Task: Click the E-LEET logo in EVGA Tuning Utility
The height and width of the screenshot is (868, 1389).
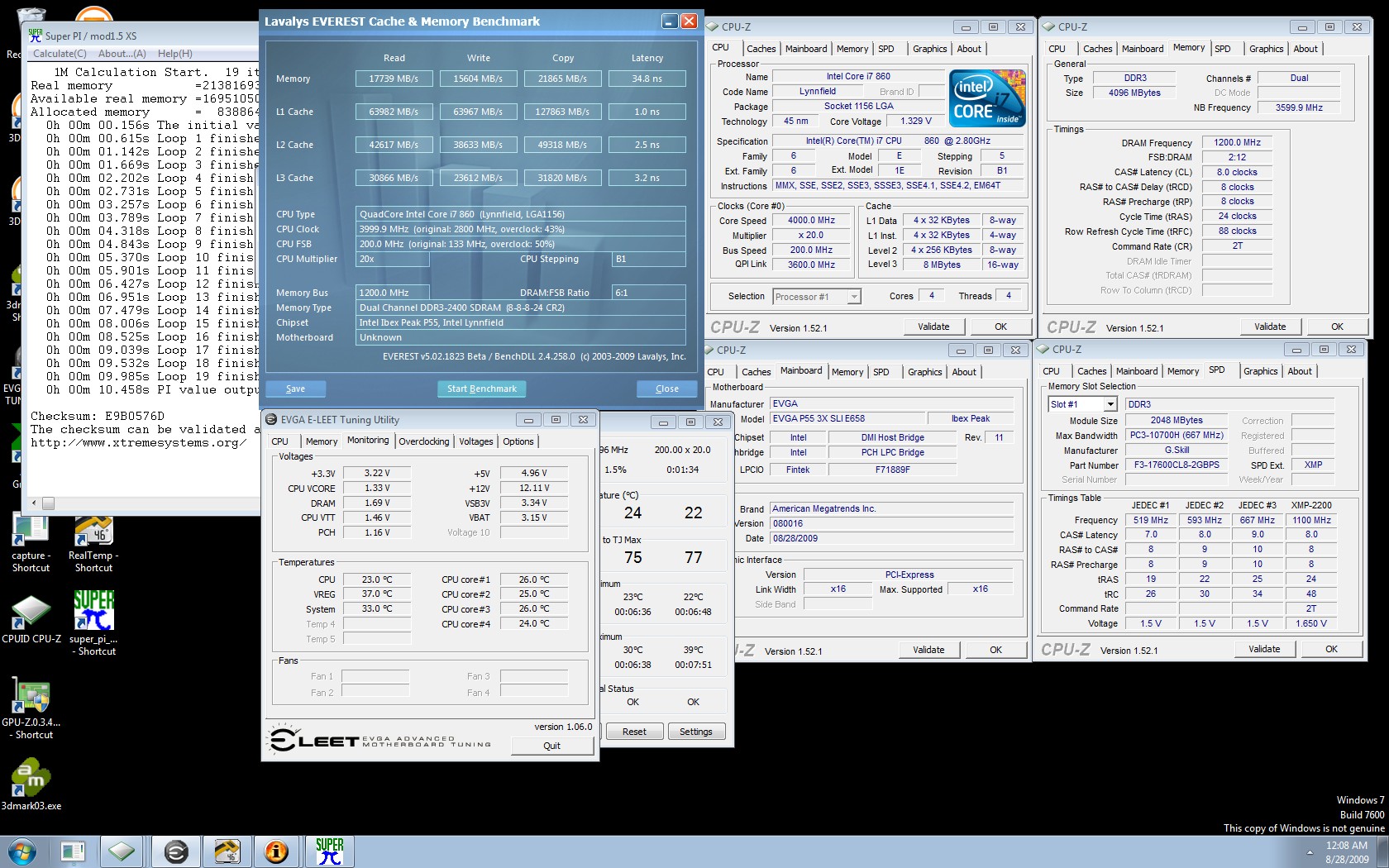Action: (x=381, y=740)
